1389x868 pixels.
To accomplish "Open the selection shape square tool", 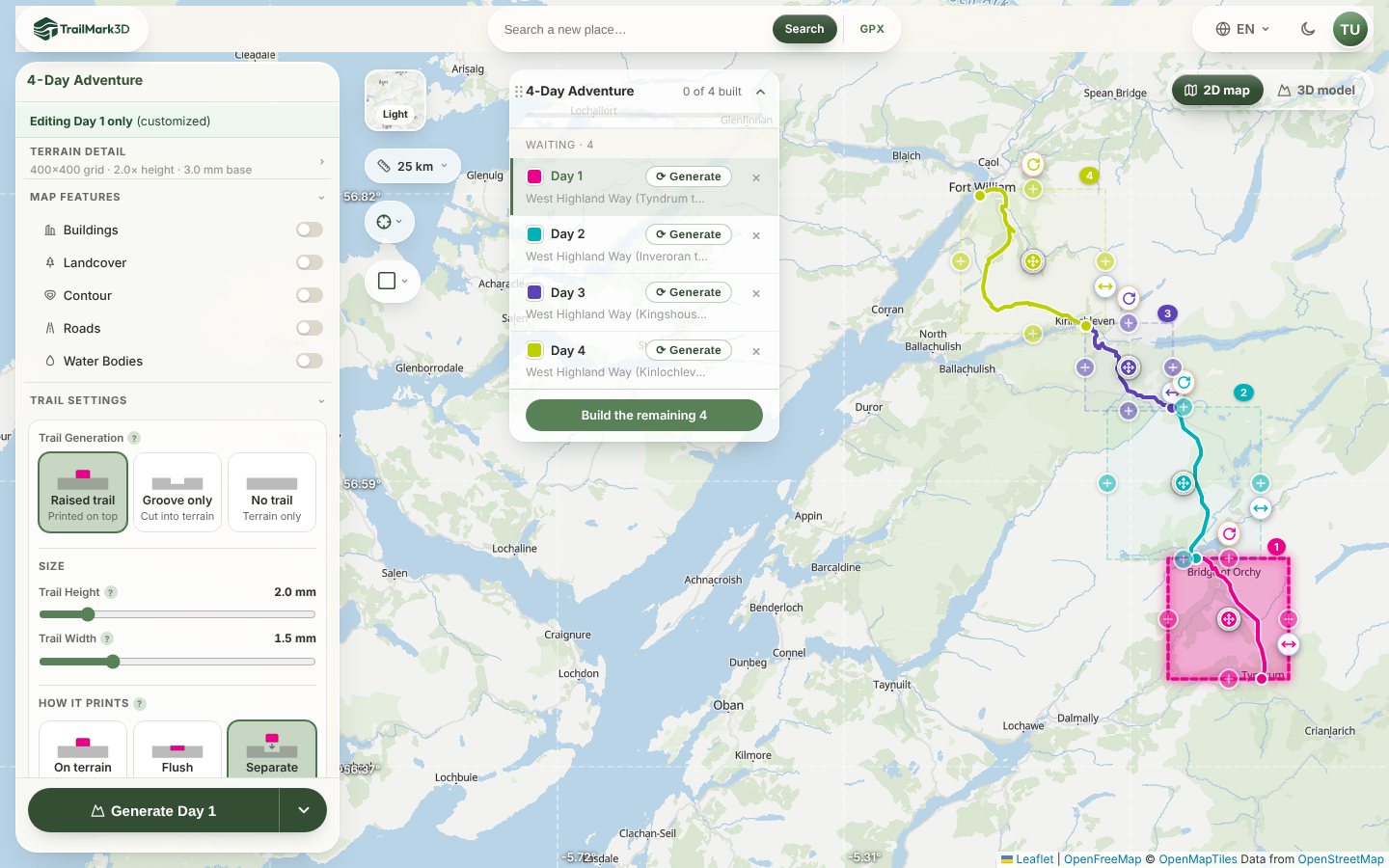I will (x=392, y=281).
